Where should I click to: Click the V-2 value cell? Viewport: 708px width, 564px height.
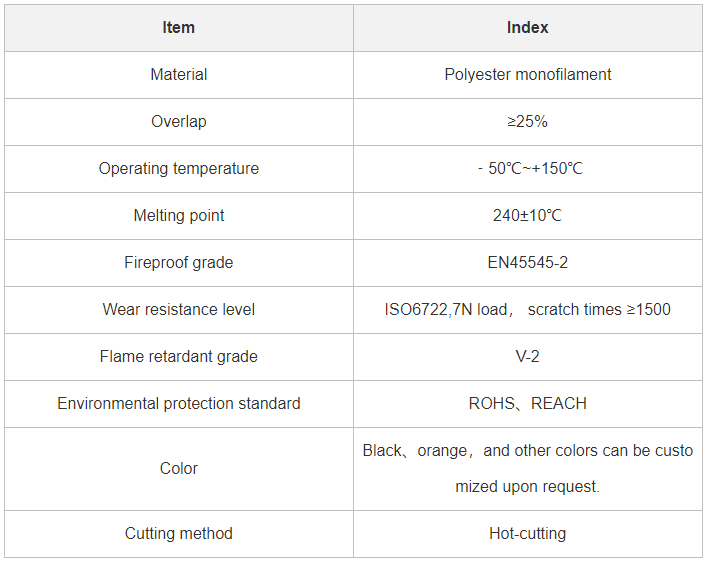(528, 357)
